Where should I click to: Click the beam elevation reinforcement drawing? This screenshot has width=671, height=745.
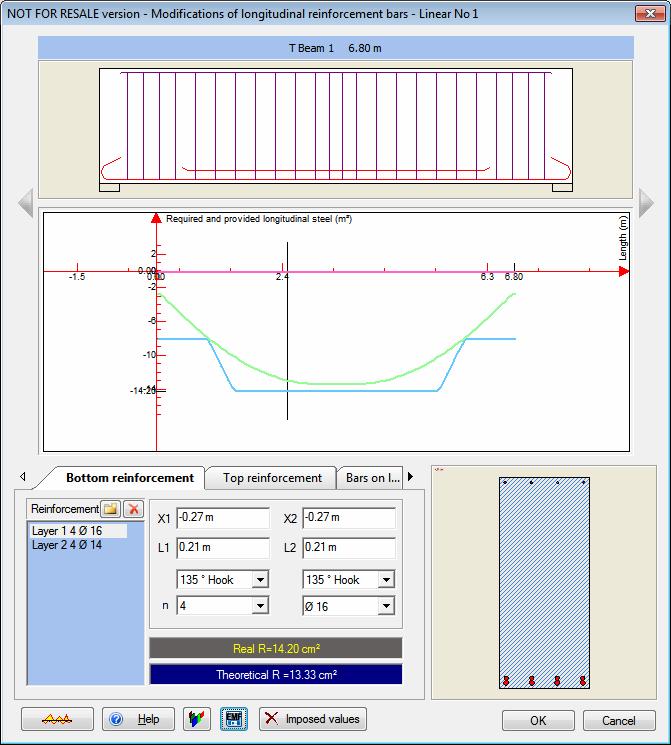coord(336,130)
